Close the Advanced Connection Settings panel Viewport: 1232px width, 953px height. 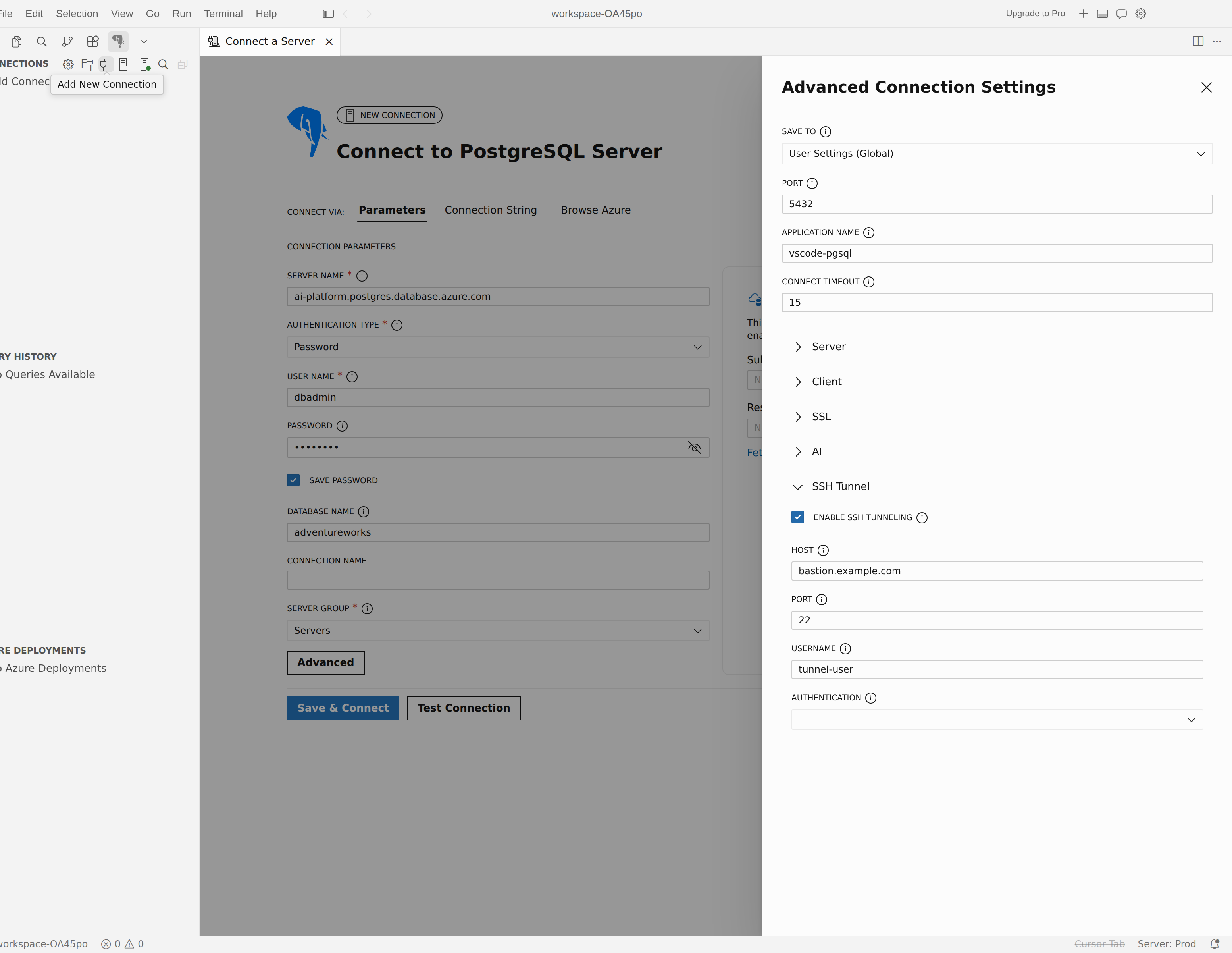pyautogui.click(x=1206, y=87)
